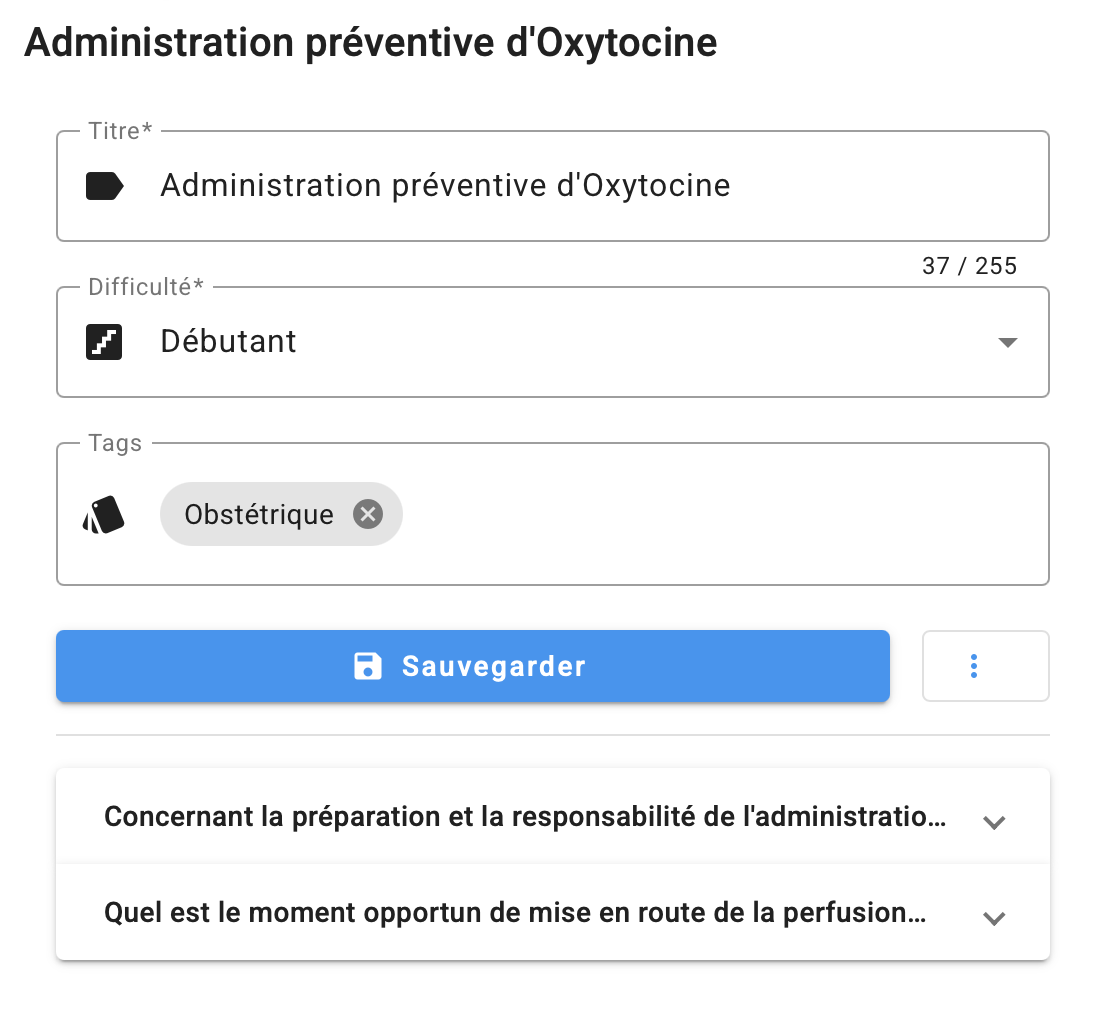Click the empty area of Tags field
Screen dimensions: 1098x1010
(x=720, y=514)
